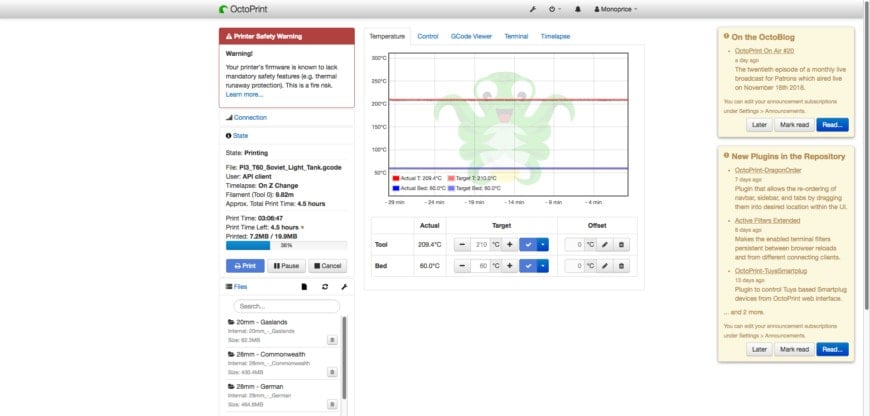Open the Terminal tab
870x416 pixels.
(516, 36)
